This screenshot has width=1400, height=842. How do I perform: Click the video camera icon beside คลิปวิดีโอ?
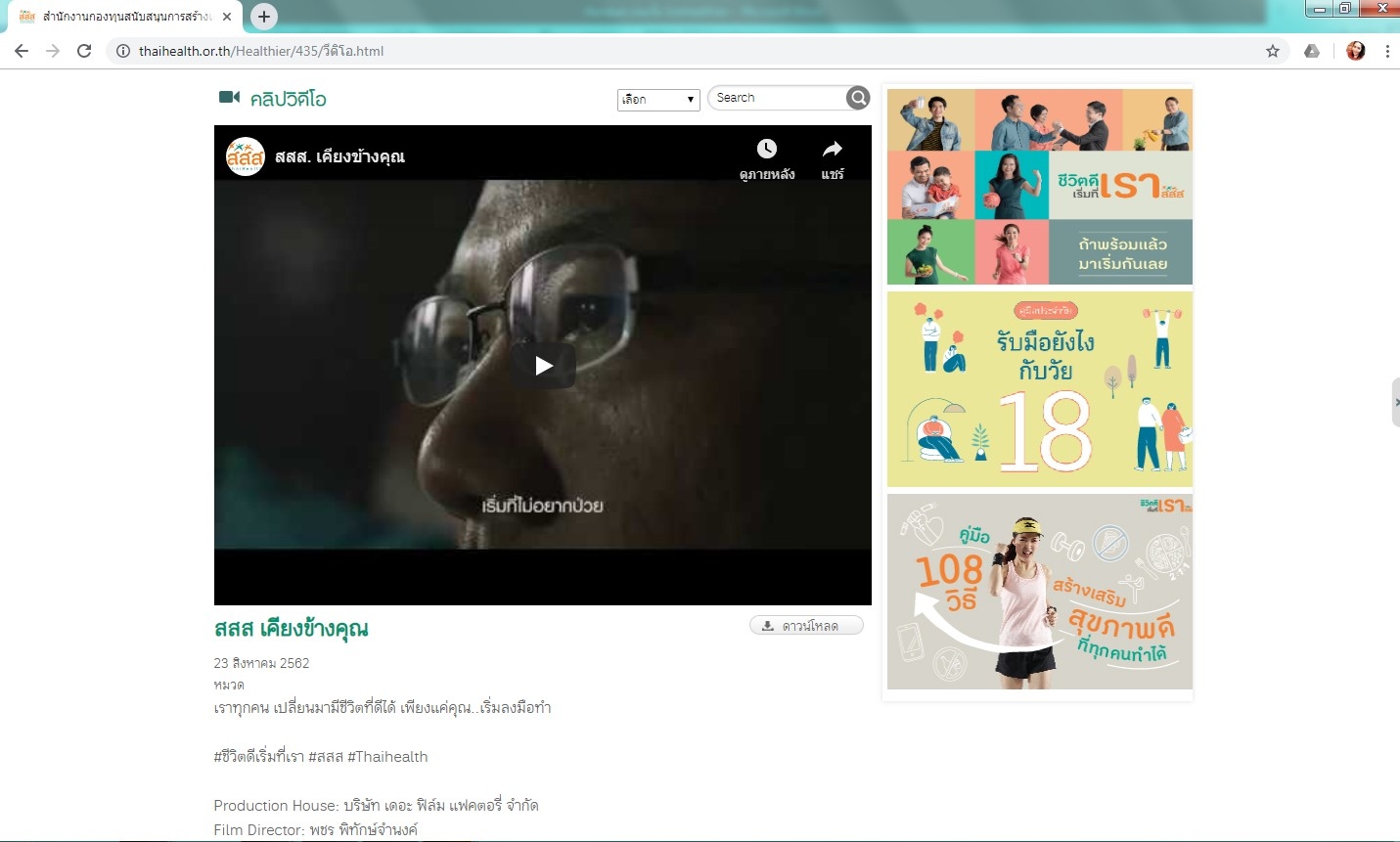point(229,97)
